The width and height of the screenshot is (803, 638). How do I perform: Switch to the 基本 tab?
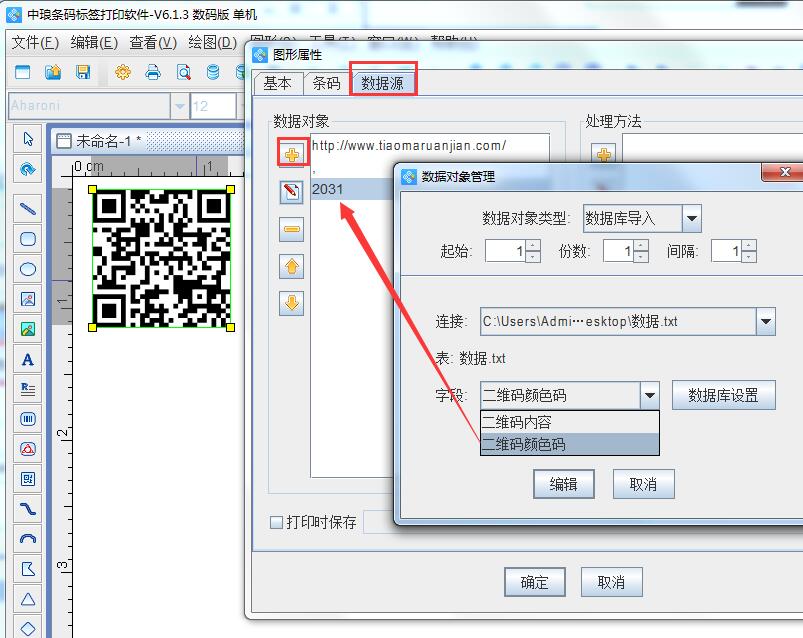(277, 83)
